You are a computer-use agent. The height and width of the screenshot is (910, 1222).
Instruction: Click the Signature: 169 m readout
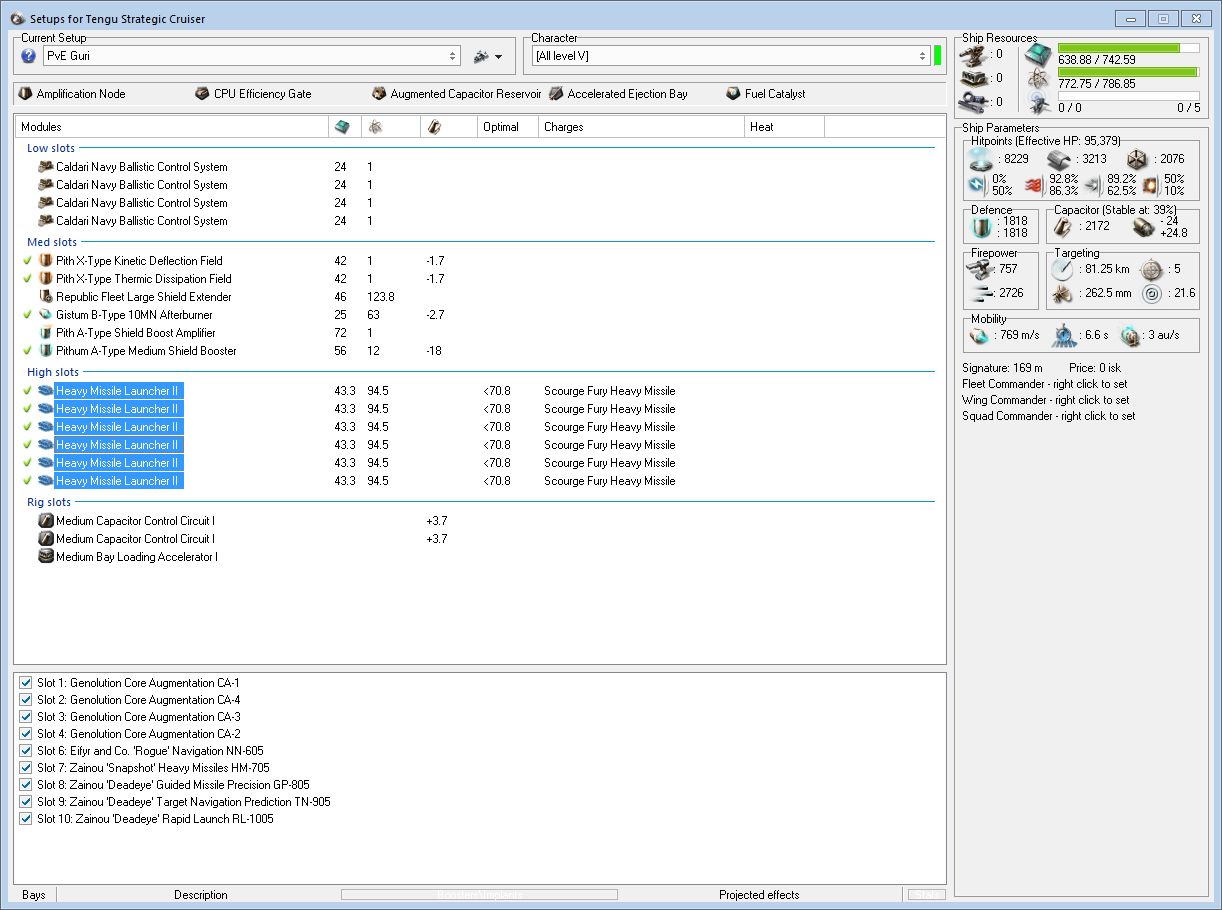pyautogui.click(x=1002, y=368)
